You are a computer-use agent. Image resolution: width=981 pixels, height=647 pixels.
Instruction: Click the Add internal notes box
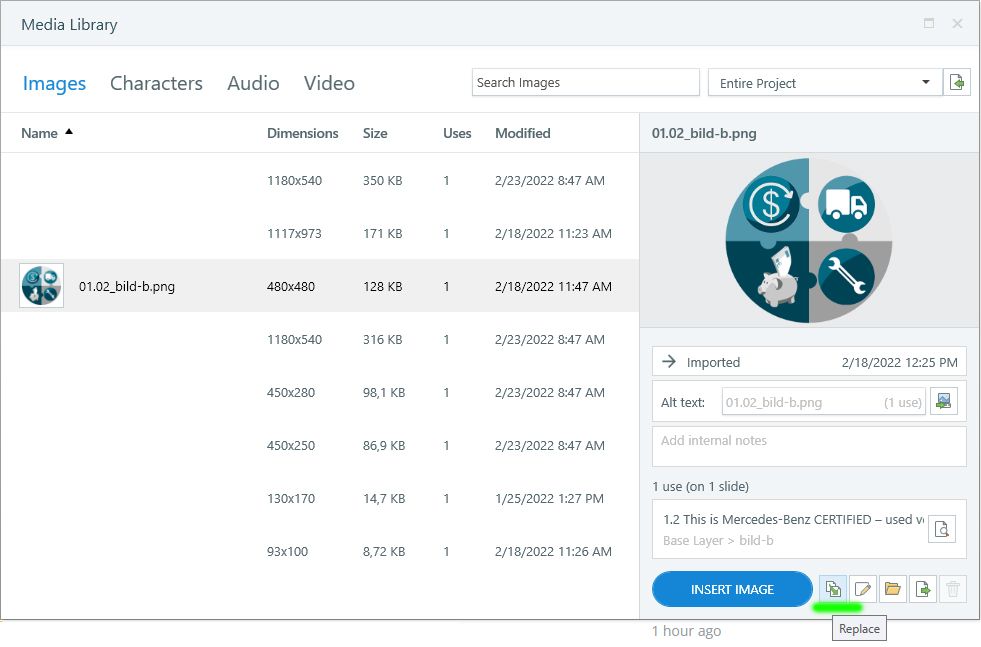tap(808, 446)
